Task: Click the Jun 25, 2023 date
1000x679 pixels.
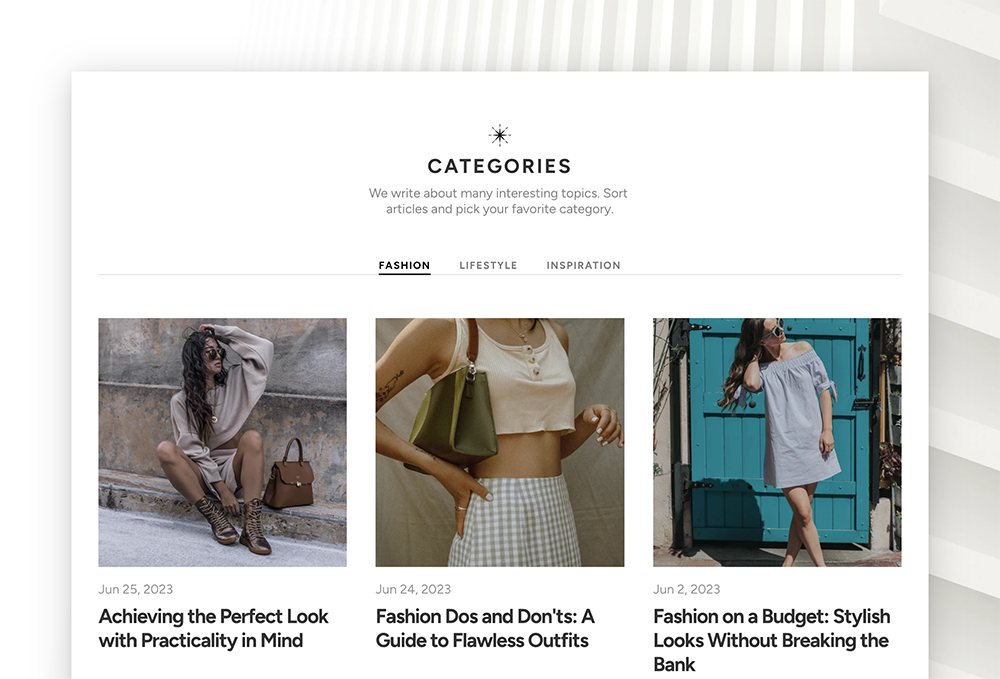Action: coord(135,589)
